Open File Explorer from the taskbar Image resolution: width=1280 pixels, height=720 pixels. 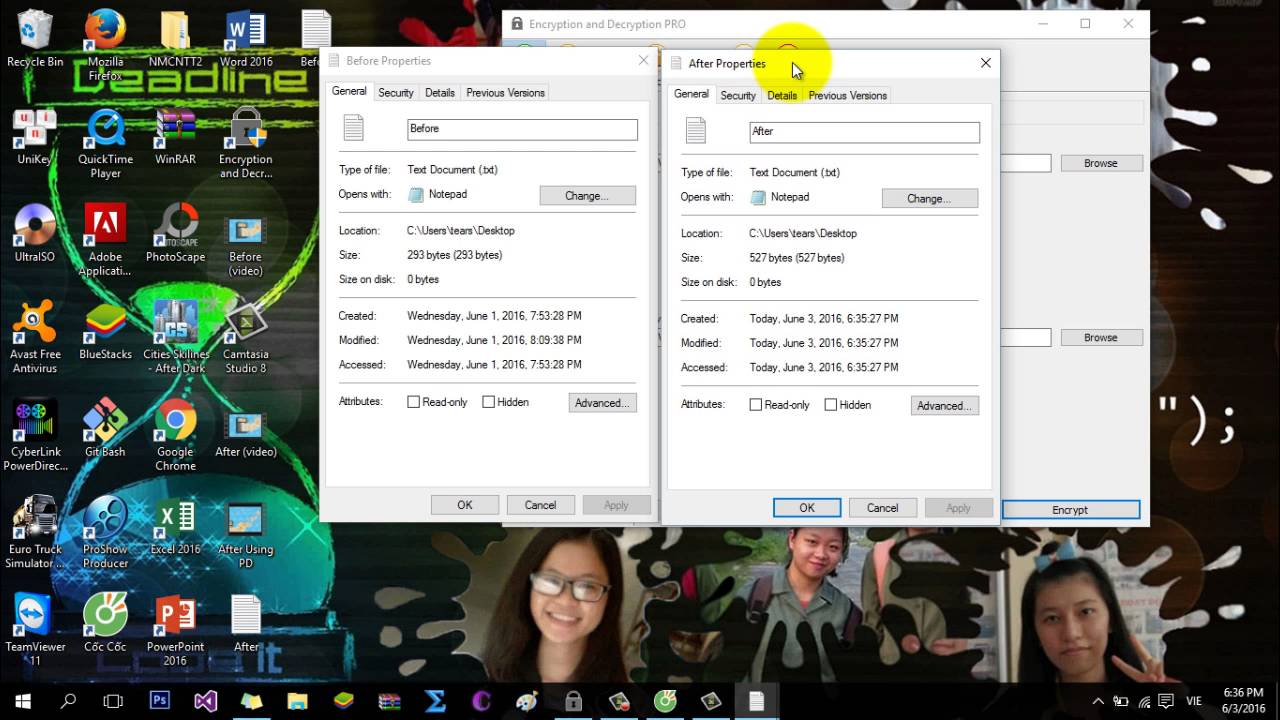coord(297,701)
